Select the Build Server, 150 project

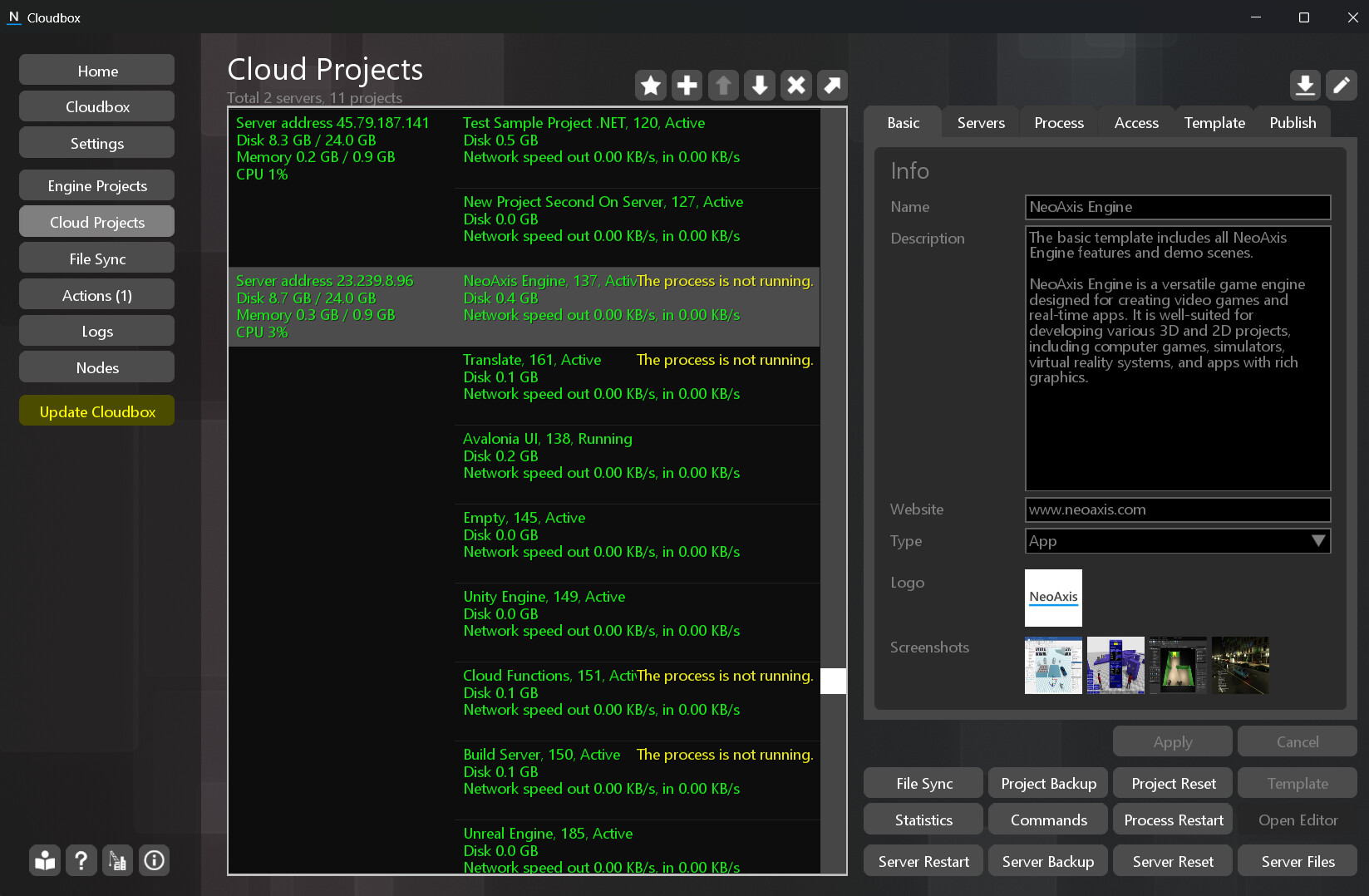point(638,780)
